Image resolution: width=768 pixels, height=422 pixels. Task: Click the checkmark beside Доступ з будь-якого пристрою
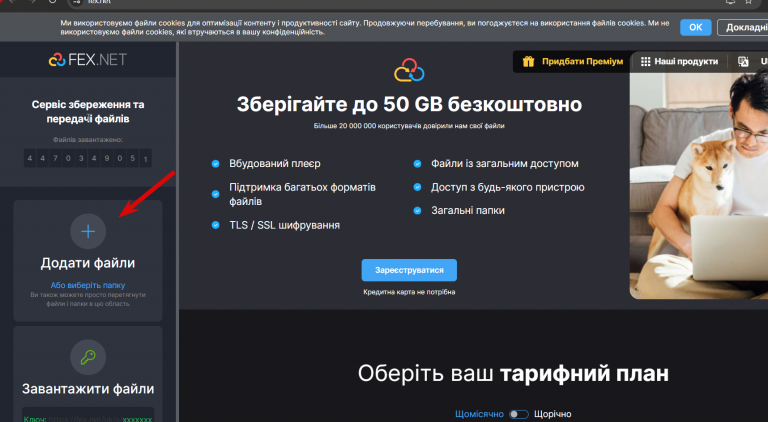point(417,187)
